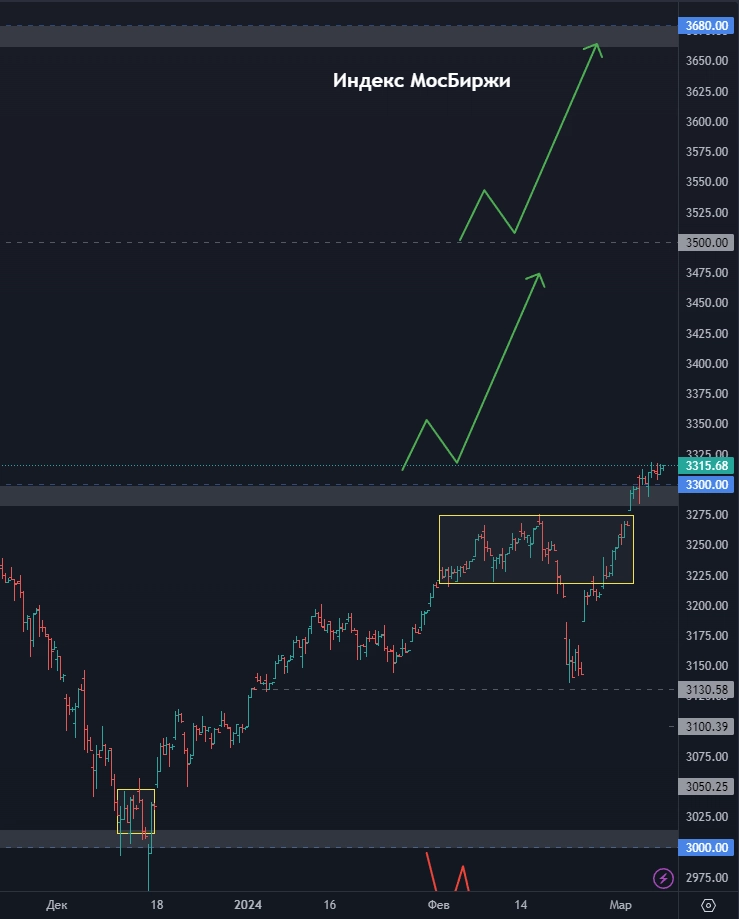Screen dimensions: 739x919
Task: Select the 3000.00 price level label
Action: (x=706, y=847)
